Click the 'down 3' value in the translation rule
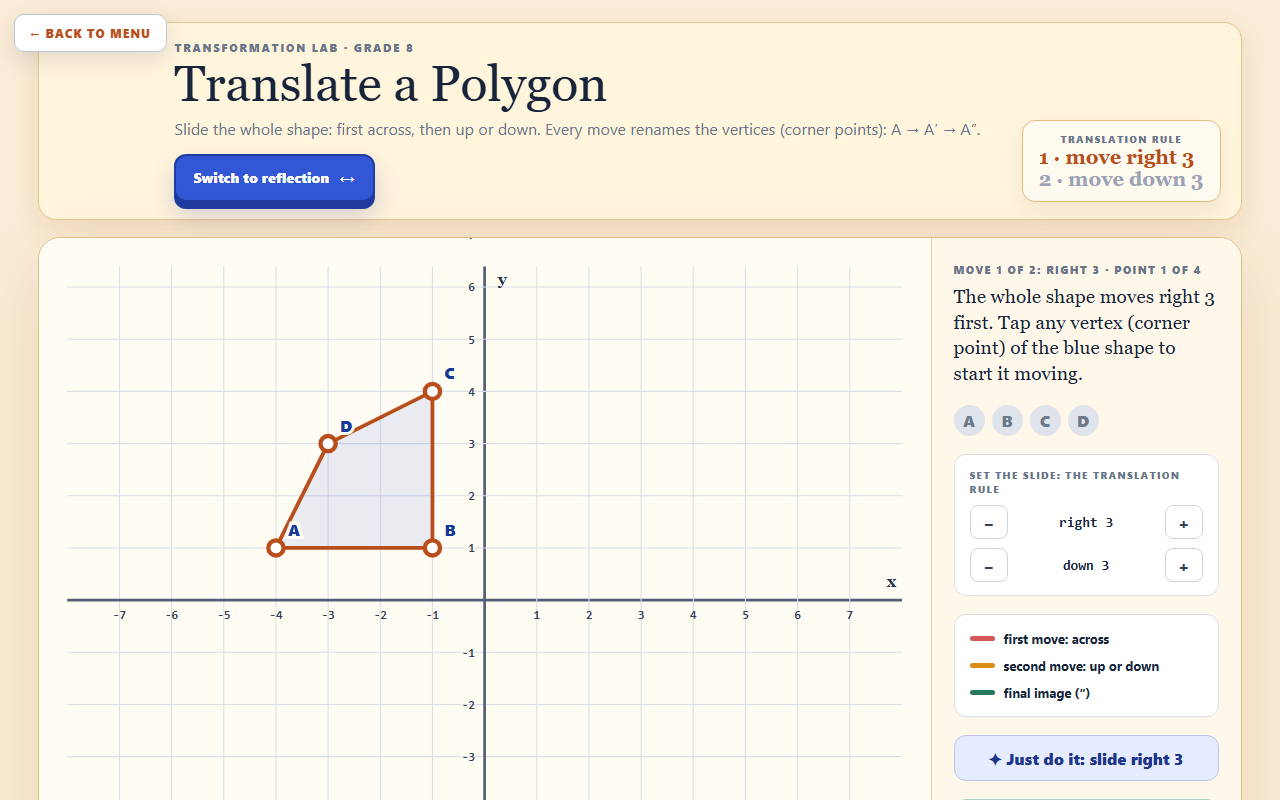1280x800 pixels. pos(1086,566)
